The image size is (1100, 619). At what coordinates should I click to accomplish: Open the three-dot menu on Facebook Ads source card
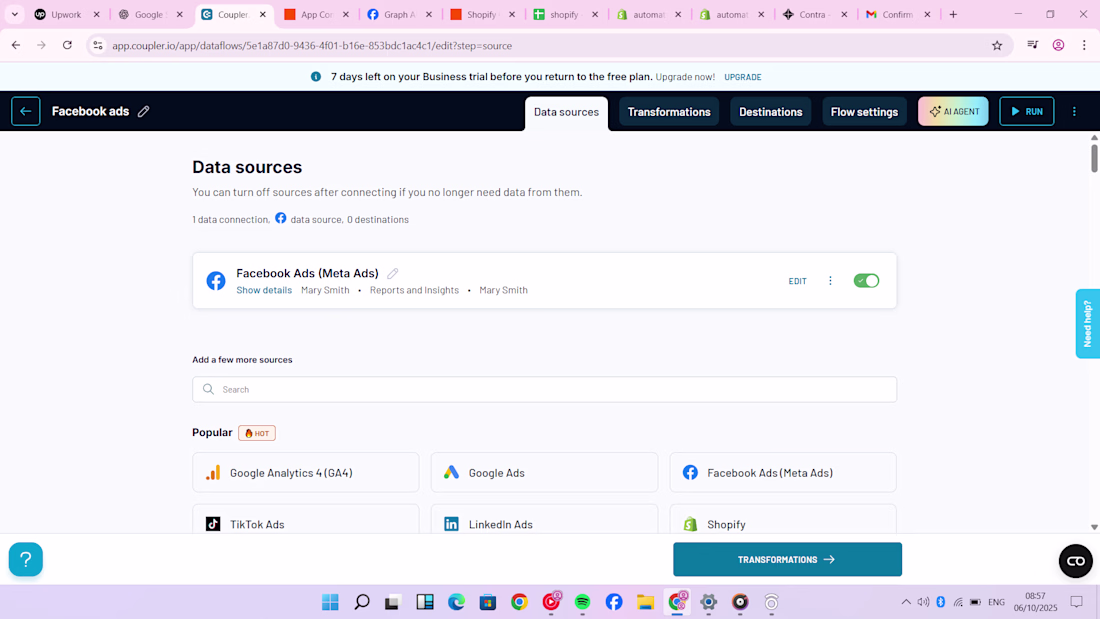pos(830,281)
